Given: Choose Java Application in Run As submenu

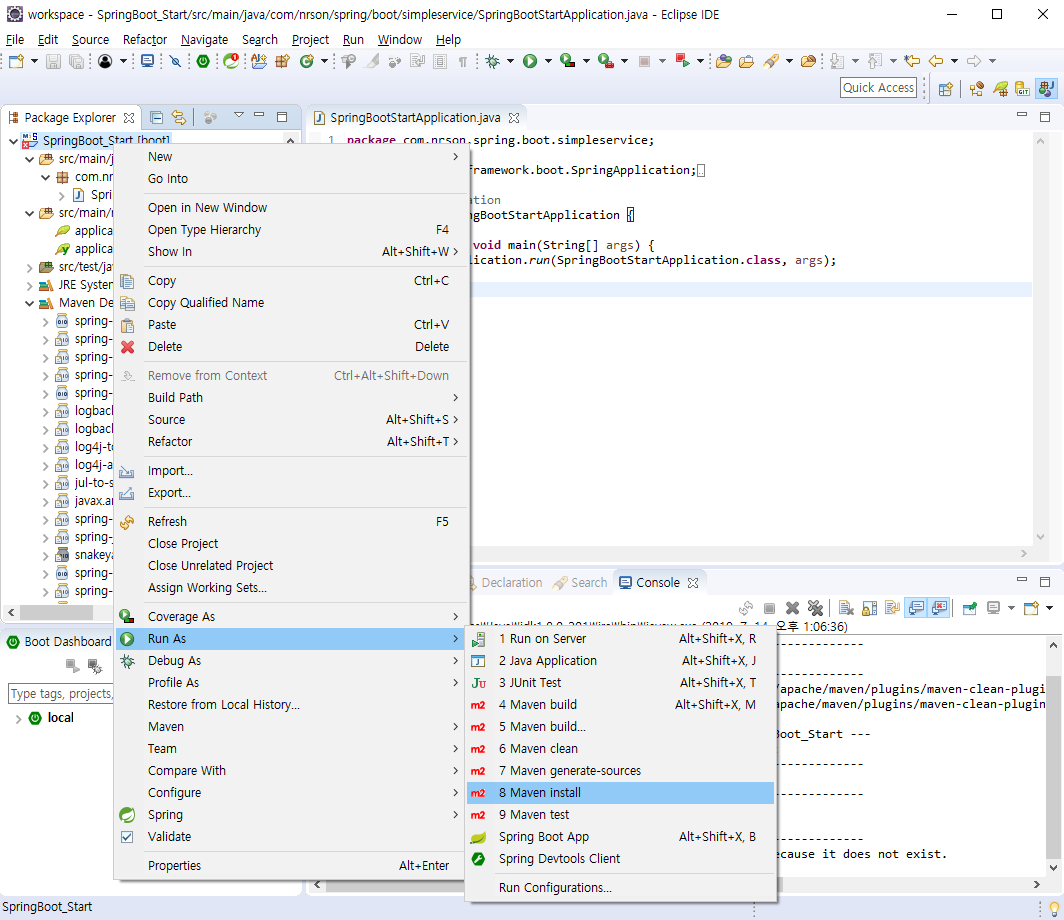Looking at the screenshot, I should click(x=620, y=660).
